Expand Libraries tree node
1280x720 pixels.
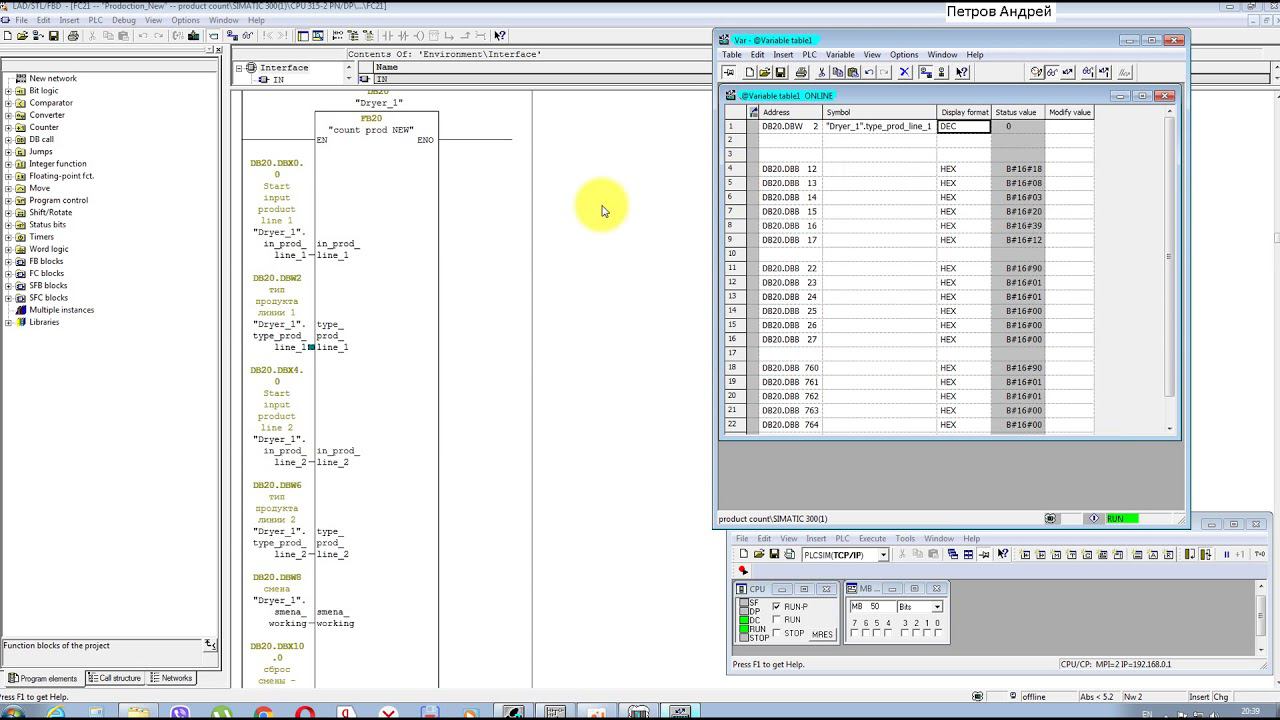(x=9, y=322)
